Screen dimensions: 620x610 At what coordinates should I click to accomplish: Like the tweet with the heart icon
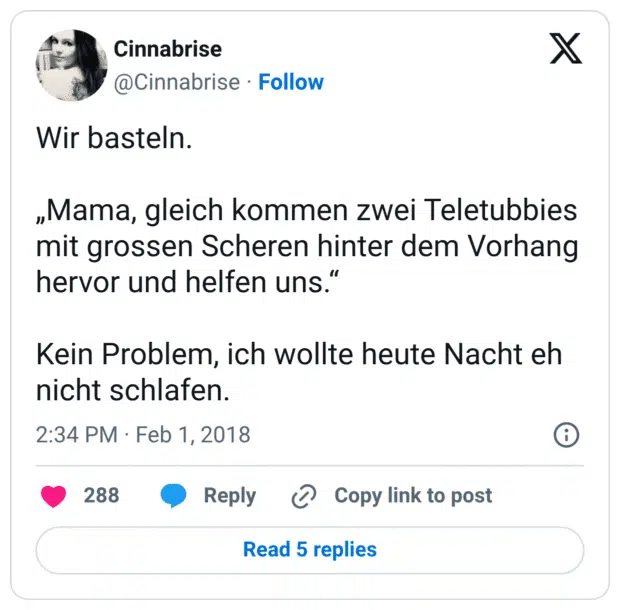coord(53,495)
